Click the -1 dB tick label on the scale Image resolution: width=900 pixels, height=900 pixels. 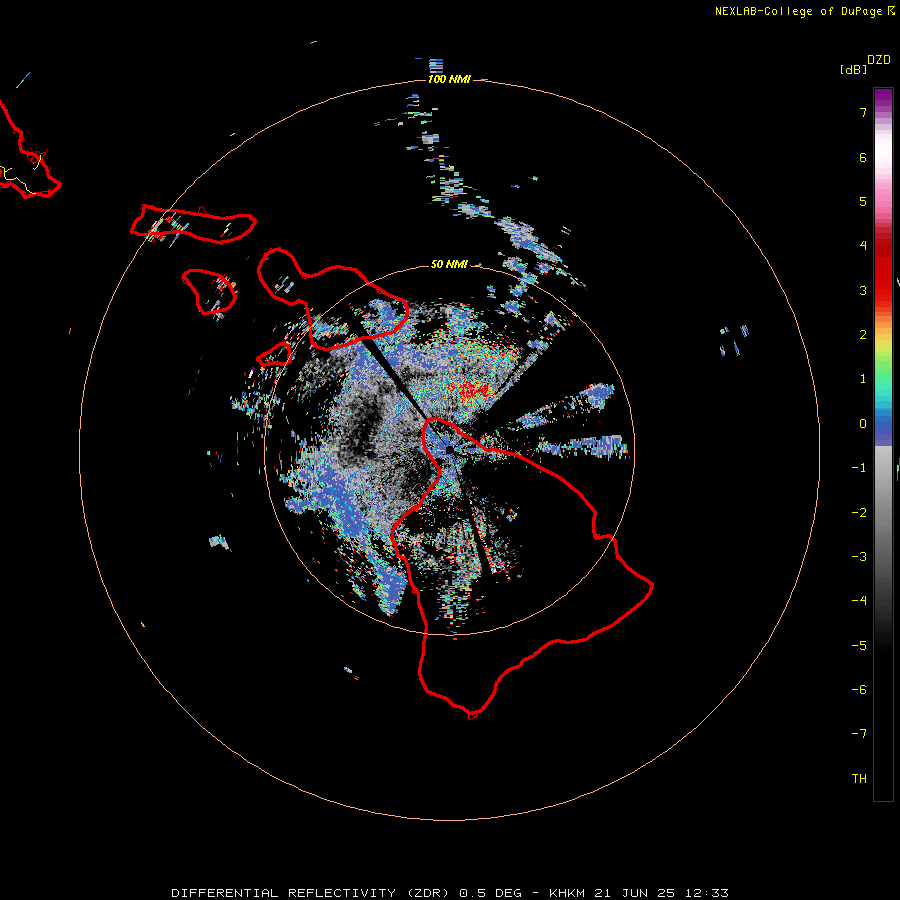click(x=859, y=468)
